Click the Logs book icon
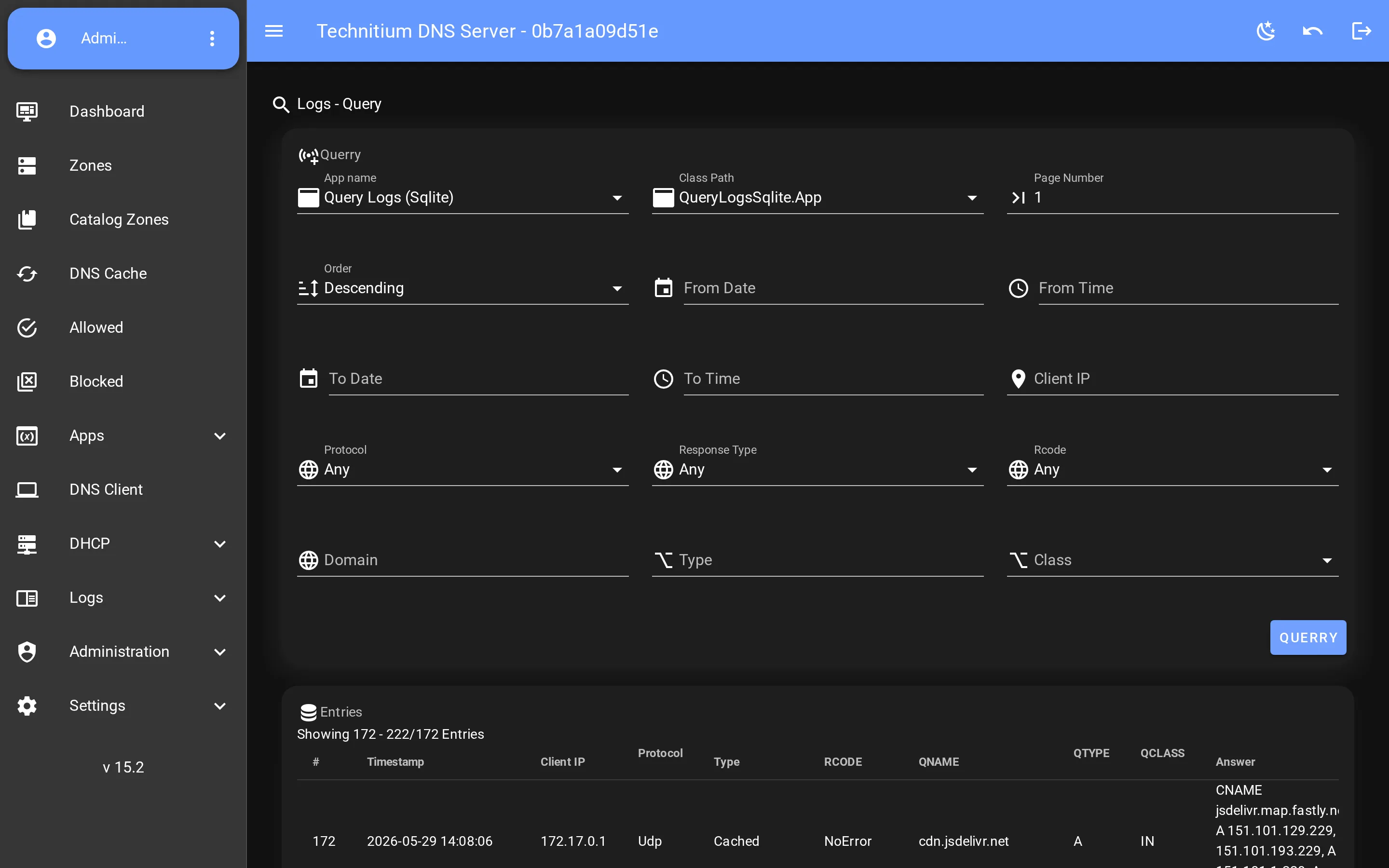The width and height of the screenshot is (1389, 868). 27,597
